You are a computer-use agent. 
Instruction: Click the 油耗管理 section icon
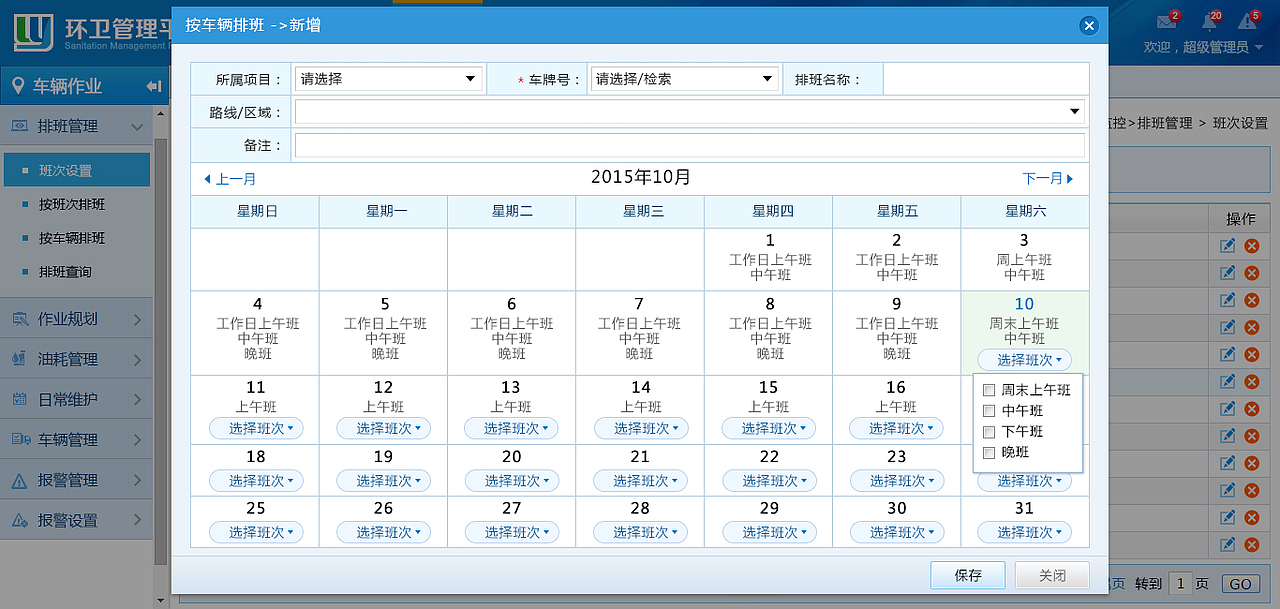tap(19, 359)
